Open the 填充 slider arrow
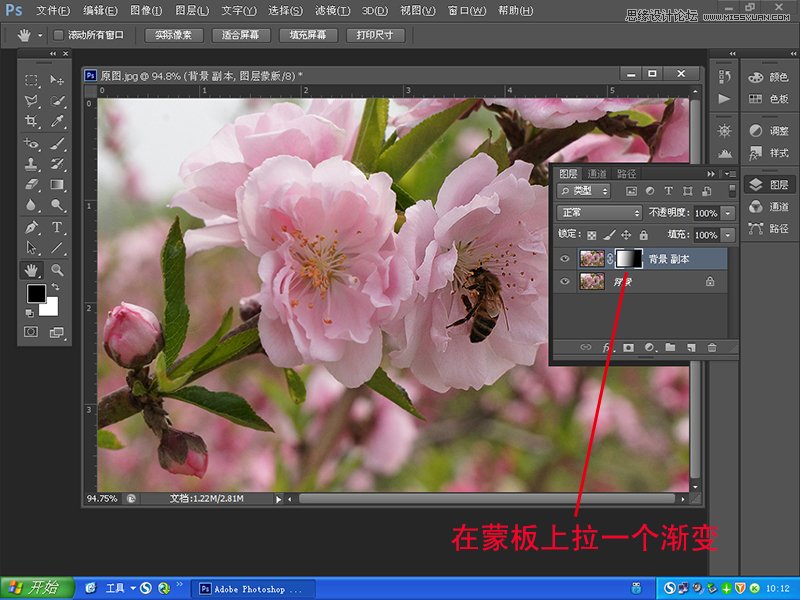 coord(728,235)
